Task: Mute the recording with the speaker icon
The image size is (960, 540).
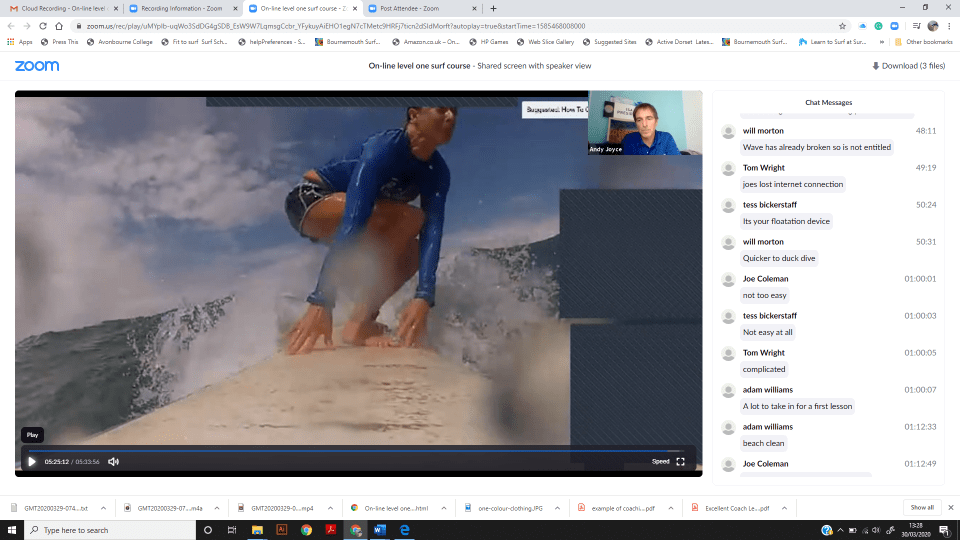Action: [x=113, y=461]
